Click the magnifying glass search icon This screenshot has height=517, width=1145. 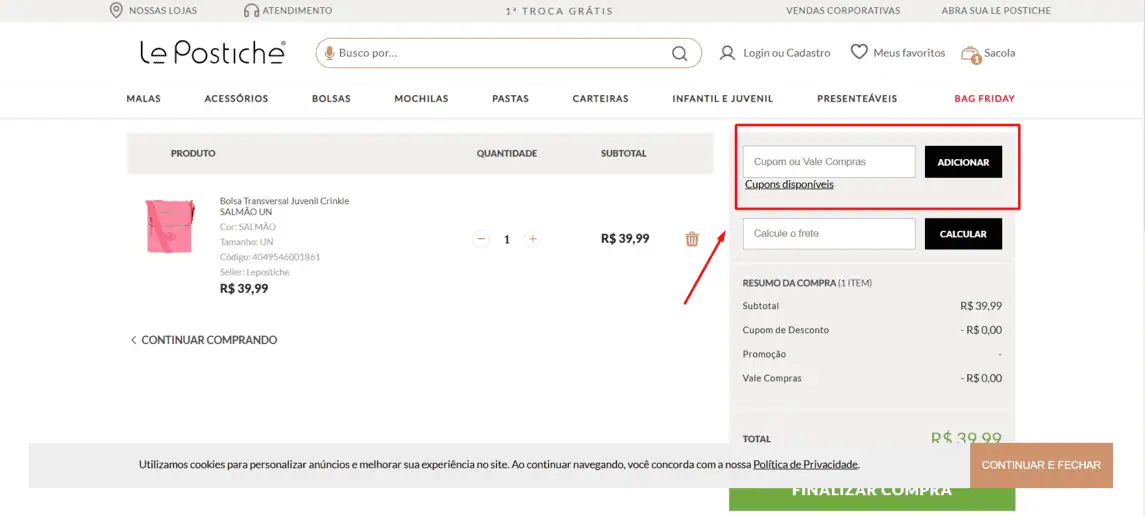[679, 53]
